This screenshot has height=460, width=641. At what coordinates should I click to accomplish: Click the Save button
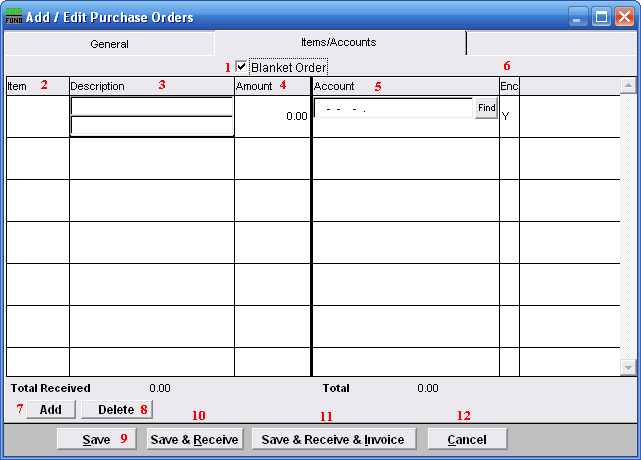(x=96, y=439)
